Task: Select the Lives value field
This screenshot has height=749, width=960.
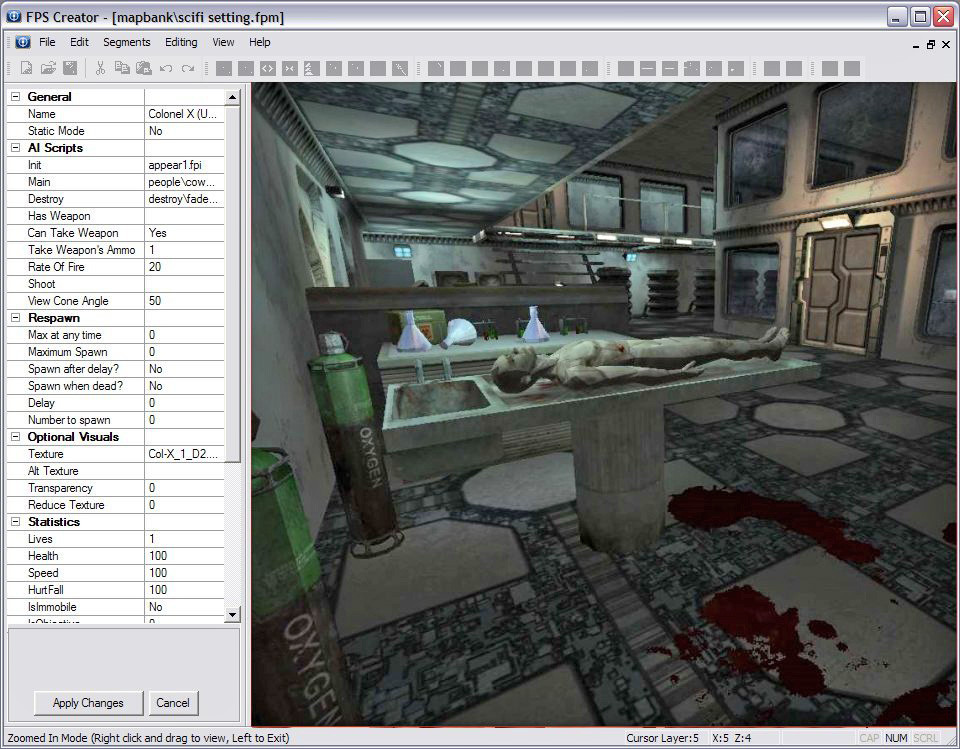Action: tap(184, 539)
